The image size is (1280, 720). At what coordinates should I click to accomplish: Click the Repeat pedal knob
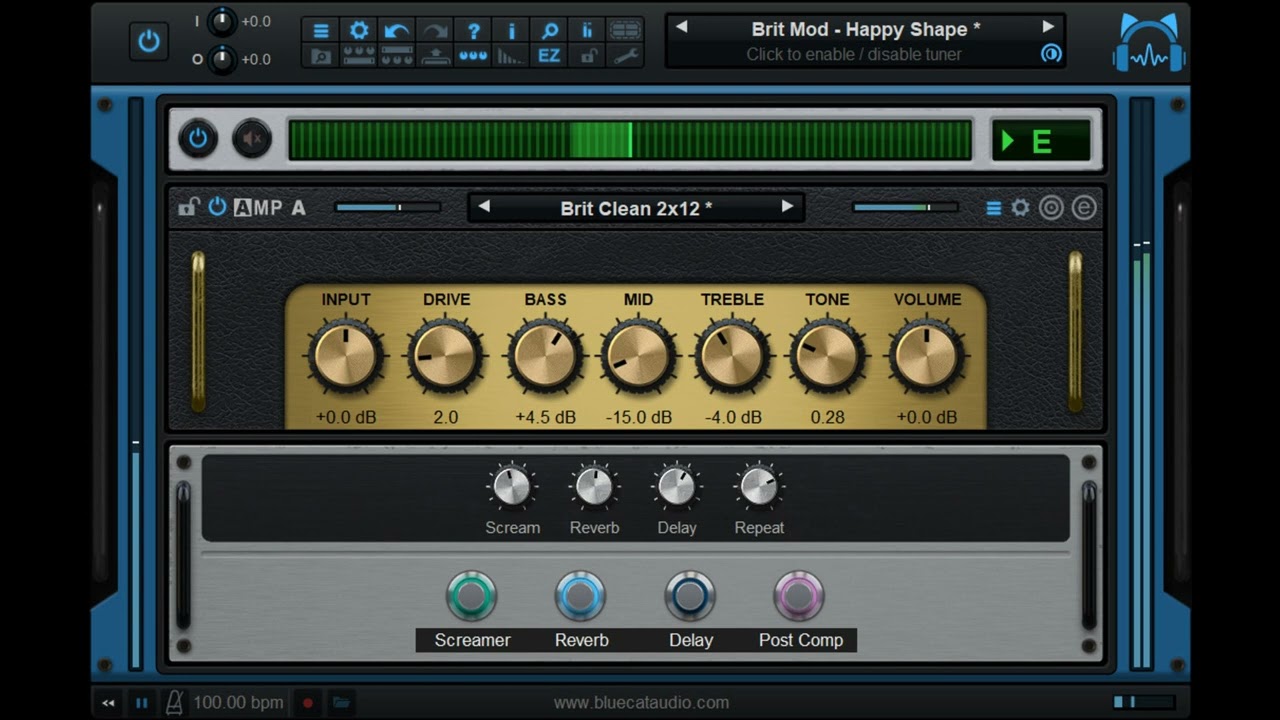(x=759, y=487)
